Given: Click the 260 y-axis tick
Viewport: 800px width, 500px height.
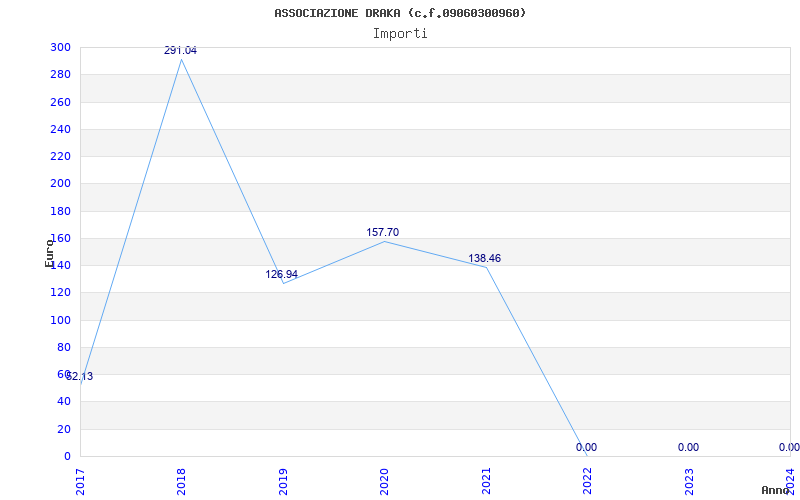Looking at the screenshot, I should (60, 102).
